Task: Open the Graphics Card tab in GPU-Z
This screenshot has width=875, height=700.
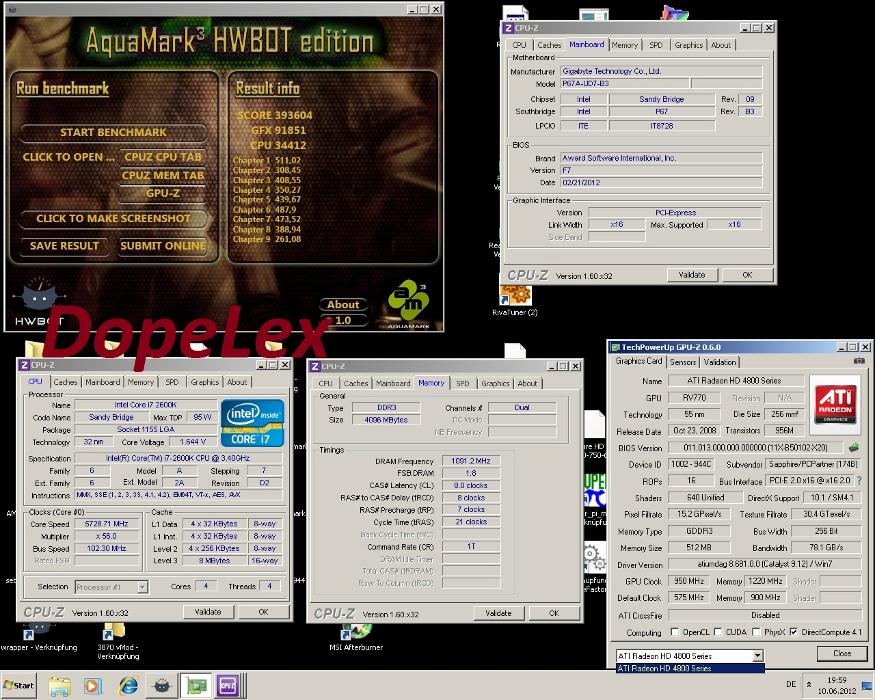Action: pos(638,361)
